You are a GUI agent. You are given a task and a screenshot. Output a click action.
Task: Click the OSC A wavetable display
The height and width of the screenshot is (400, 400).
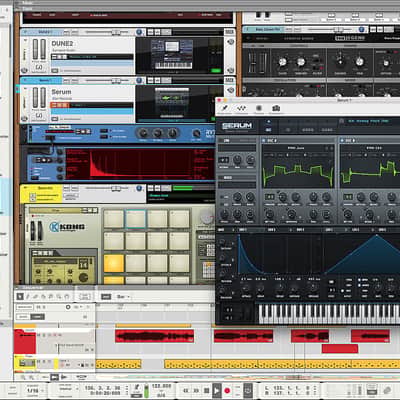pos(298,170)
